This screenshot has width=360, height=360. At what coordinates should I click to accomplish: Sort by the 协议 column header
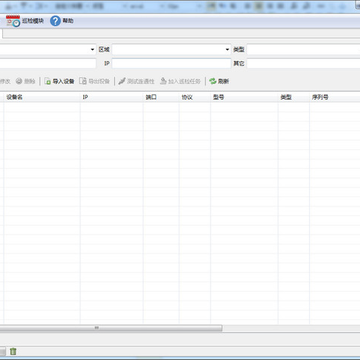click(x=195, y=97)
